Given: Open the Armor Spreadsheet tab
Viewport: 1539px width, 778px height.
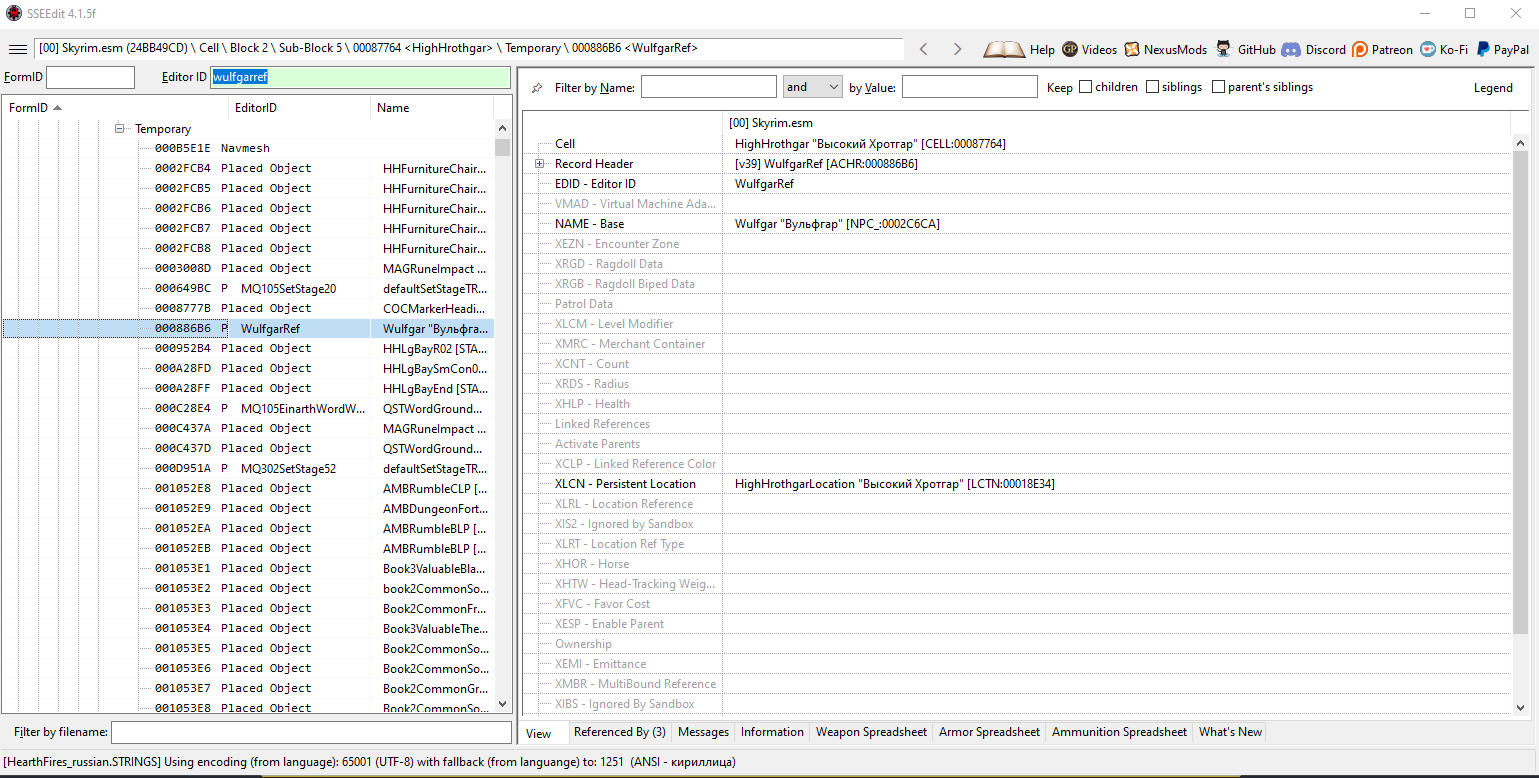Looking at the screenshot, I should pos(989,732).
